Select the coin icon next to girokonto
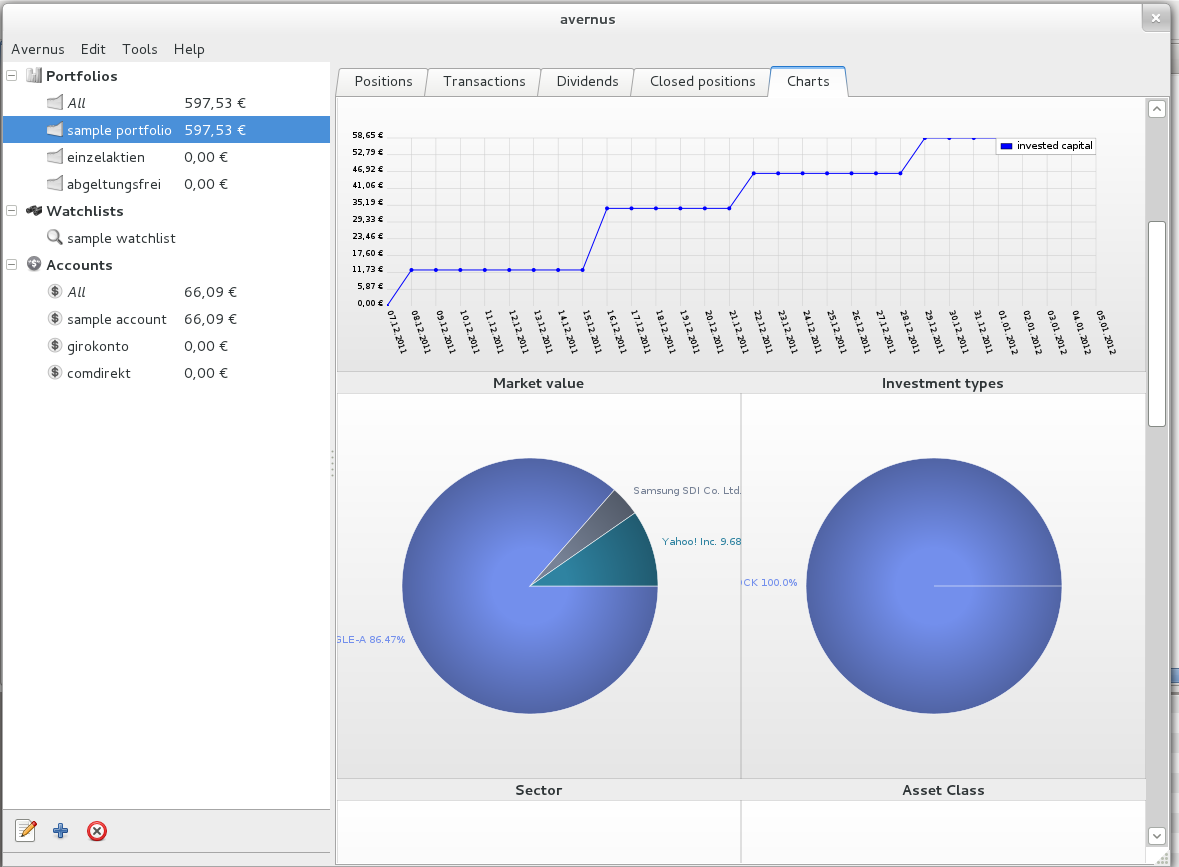This screenshot has height=867, width=1179. point(55,346)
